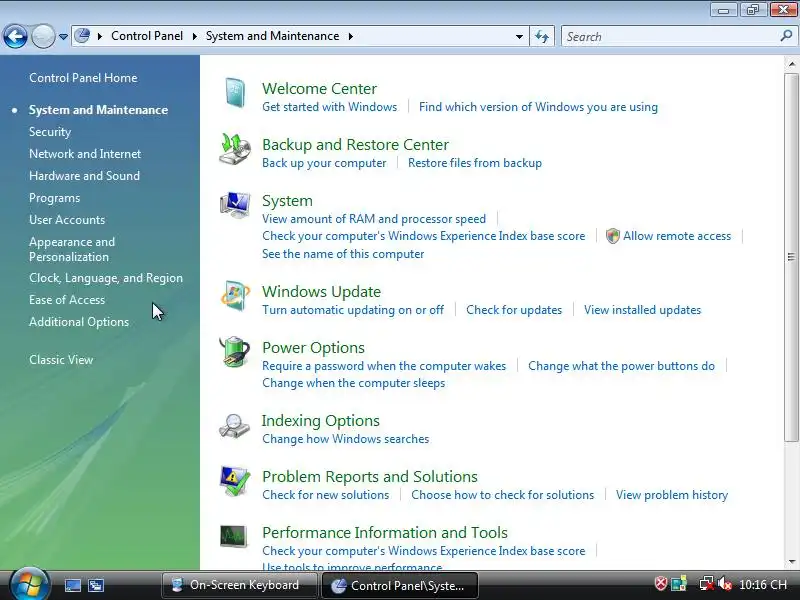Screen dimensions: 800x600
Task: Open Appearance and Personalization category
Action: pos(72,249)
